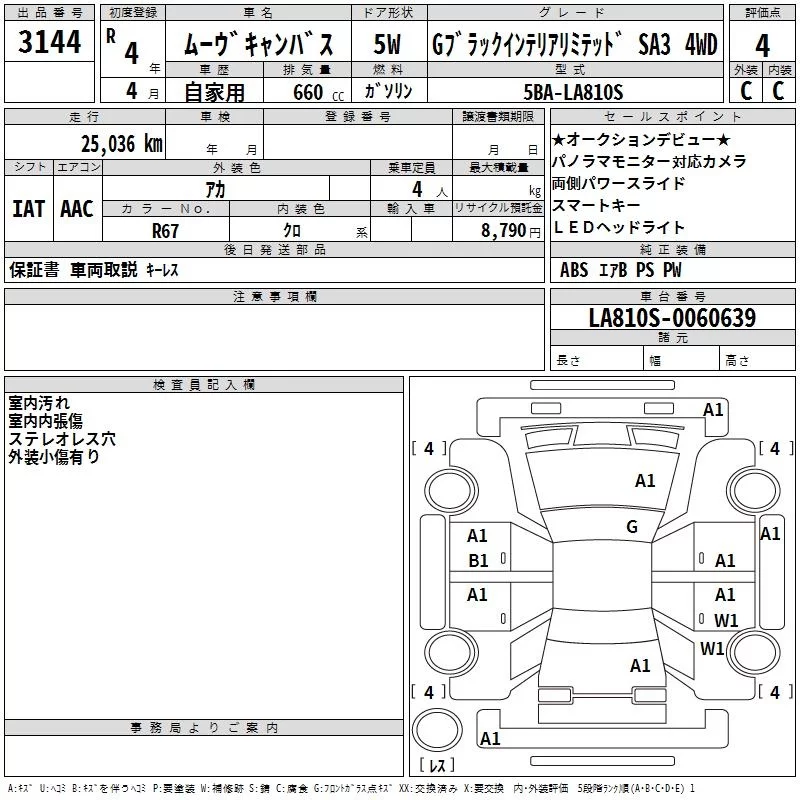Select the inspector note 室内内張傷
Image resolution: width=800 pixels, height=800 pixels.
click(x=45, y=420)
